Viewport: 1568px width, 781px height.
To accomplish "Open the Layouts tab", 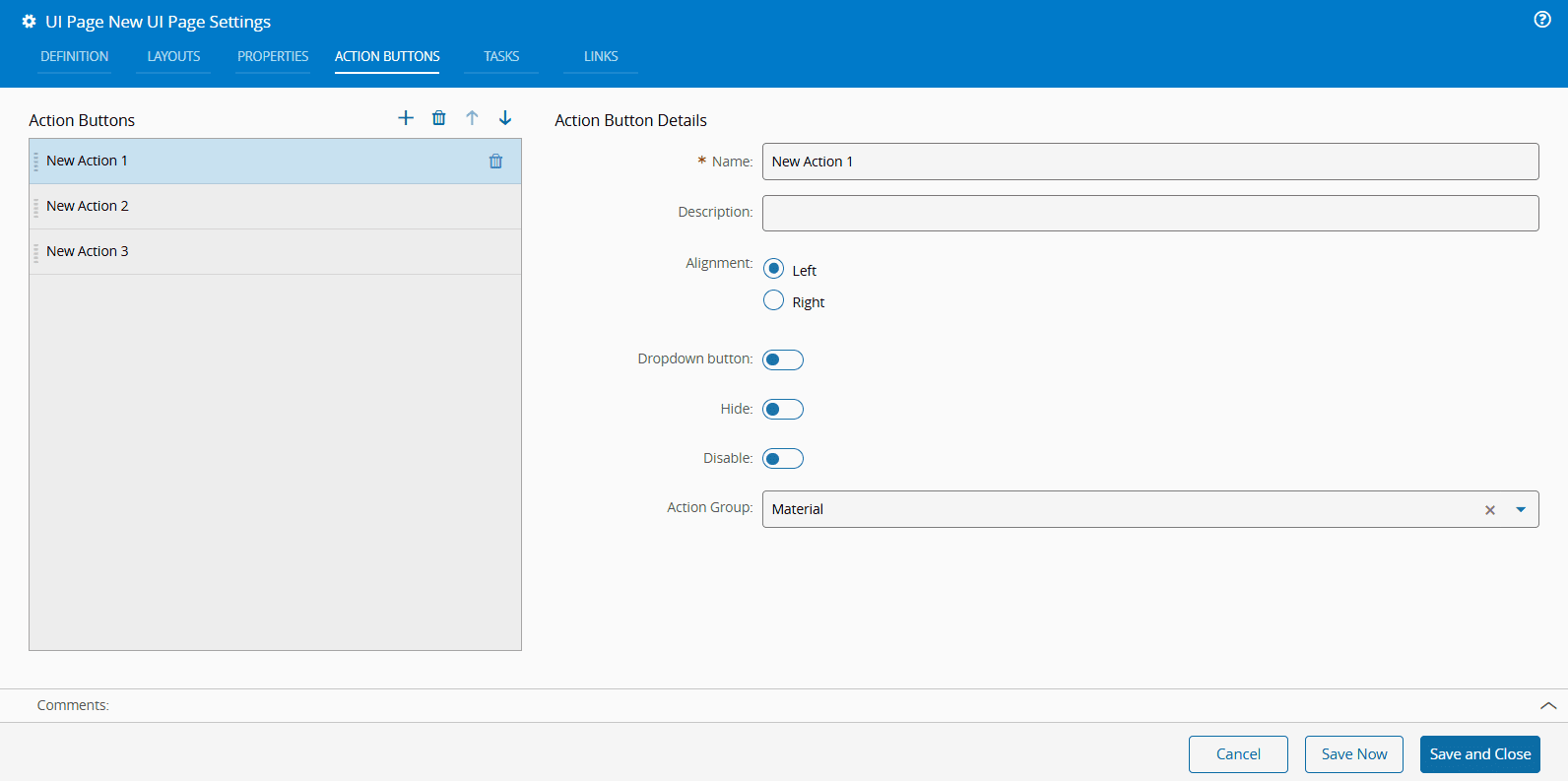I will pyautogui.click(x=173, y=56).
